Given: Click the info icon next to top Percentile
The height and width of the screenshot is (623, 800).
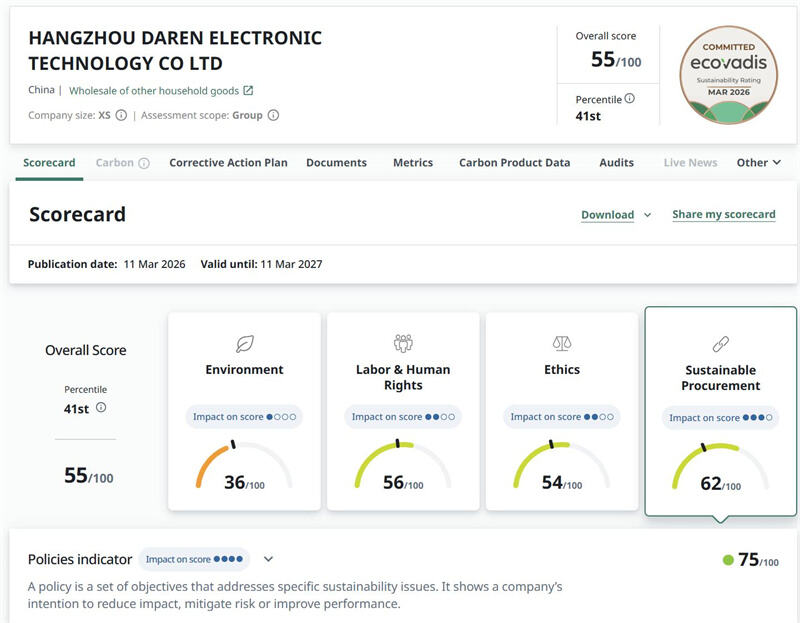Looking at the screenshot, I should tap(629, 99).
